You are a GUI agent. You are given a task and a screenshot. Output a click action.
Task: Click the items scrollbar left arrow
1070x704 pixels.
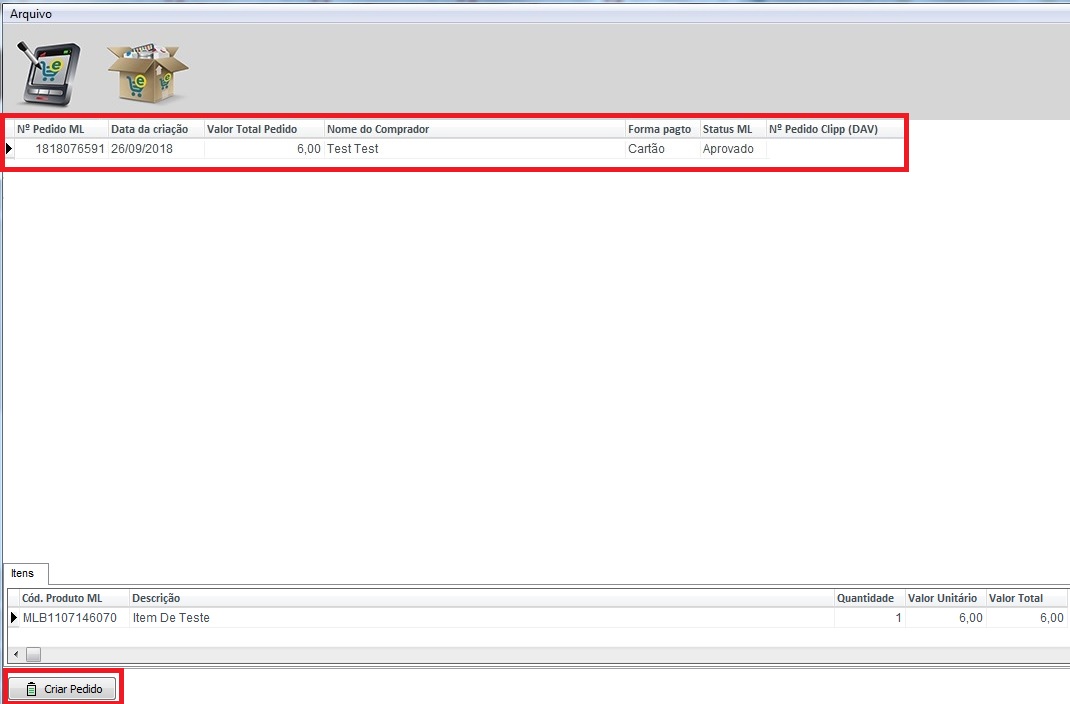tap(15, 655)
